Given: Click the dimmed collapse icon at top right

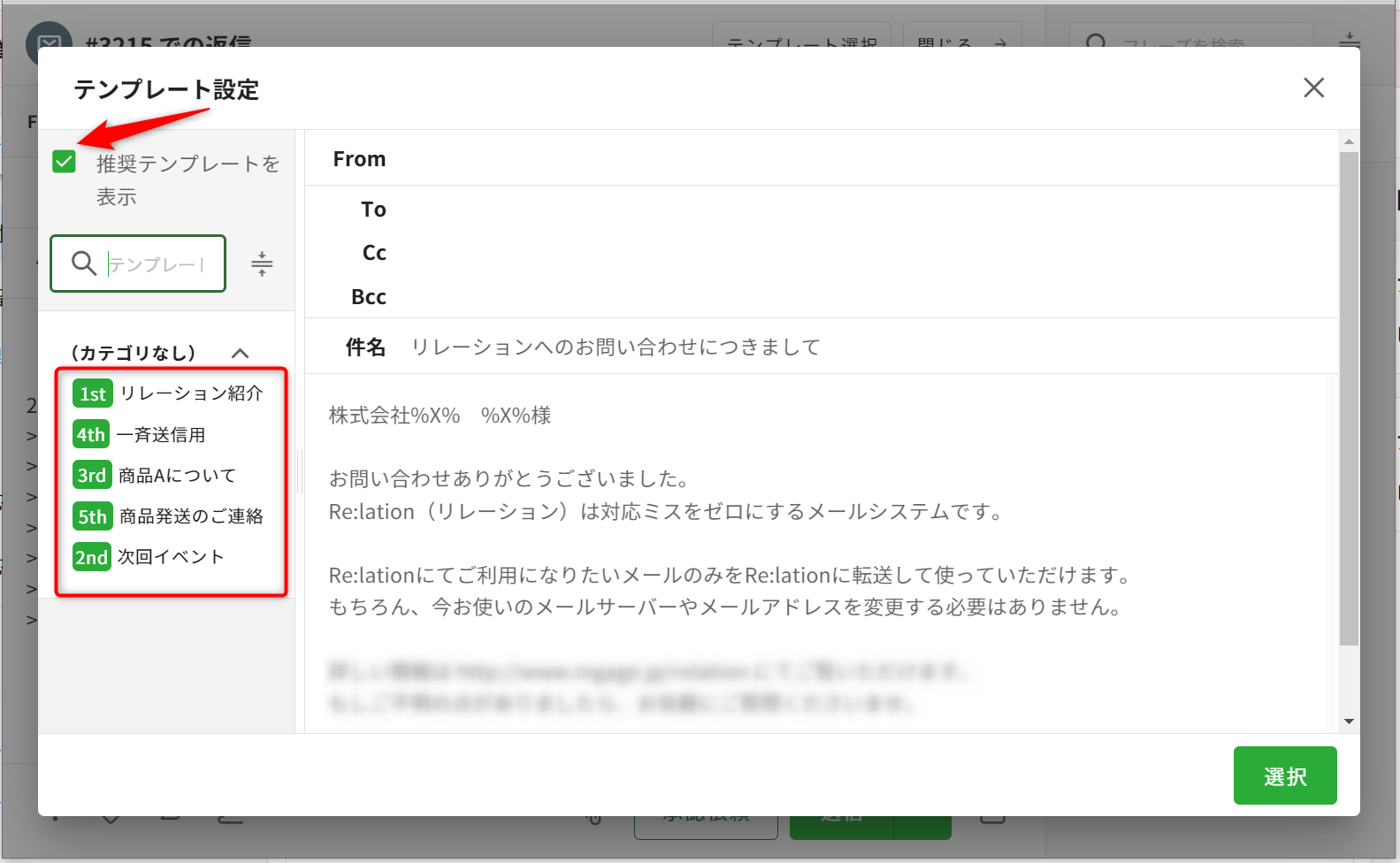Looking at the screenshot, I should tap(1349, 39).
